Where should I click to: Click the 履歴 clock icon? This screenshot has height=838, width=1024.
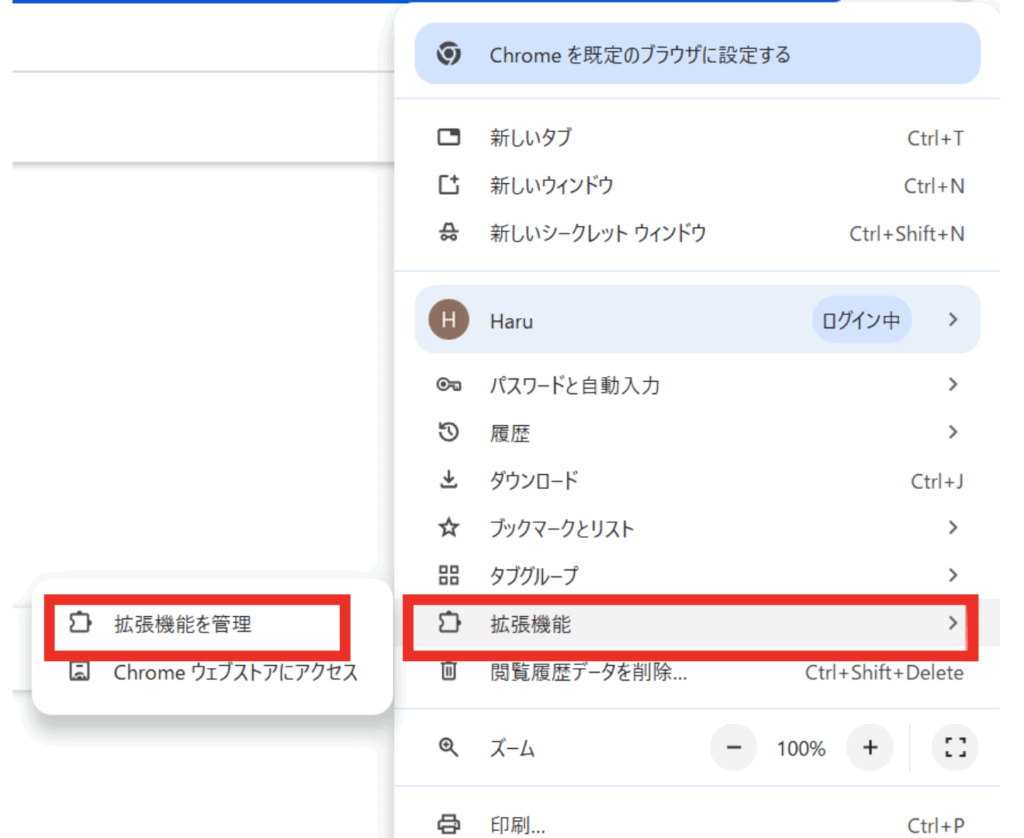click(x=449, y=432)
